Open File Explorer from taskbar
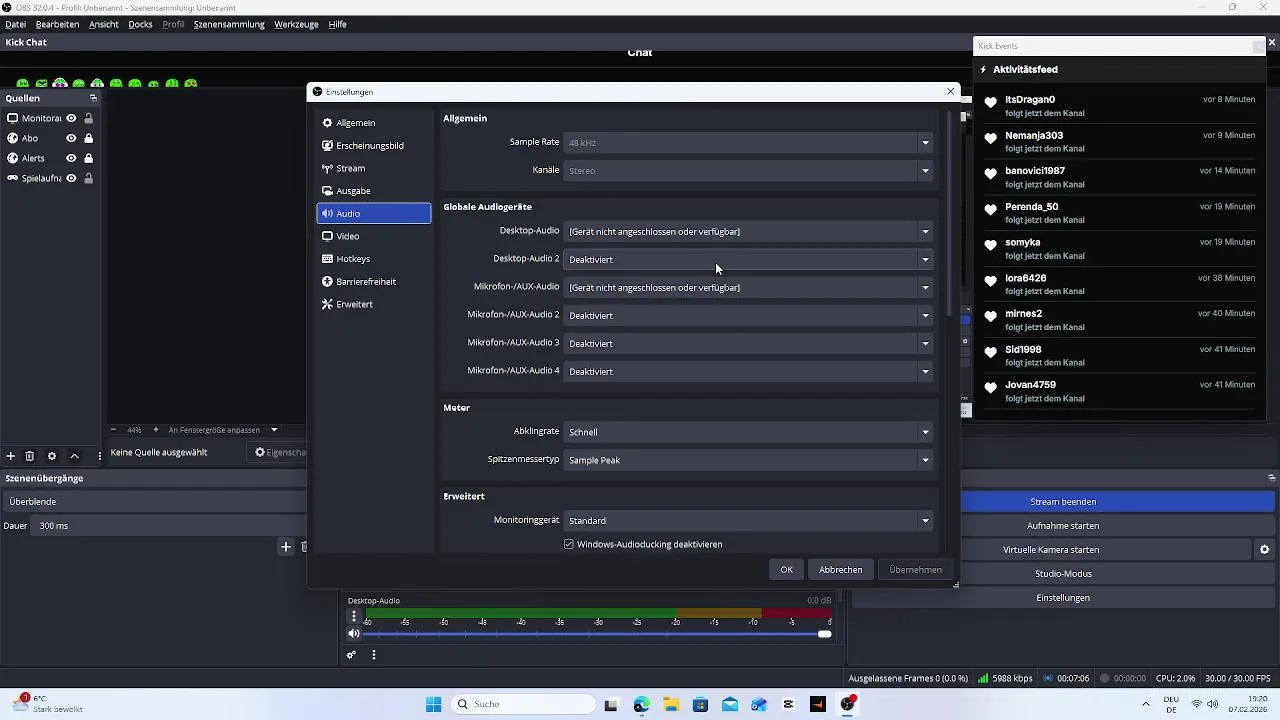 pyautogui.click(x=671, y=704)
